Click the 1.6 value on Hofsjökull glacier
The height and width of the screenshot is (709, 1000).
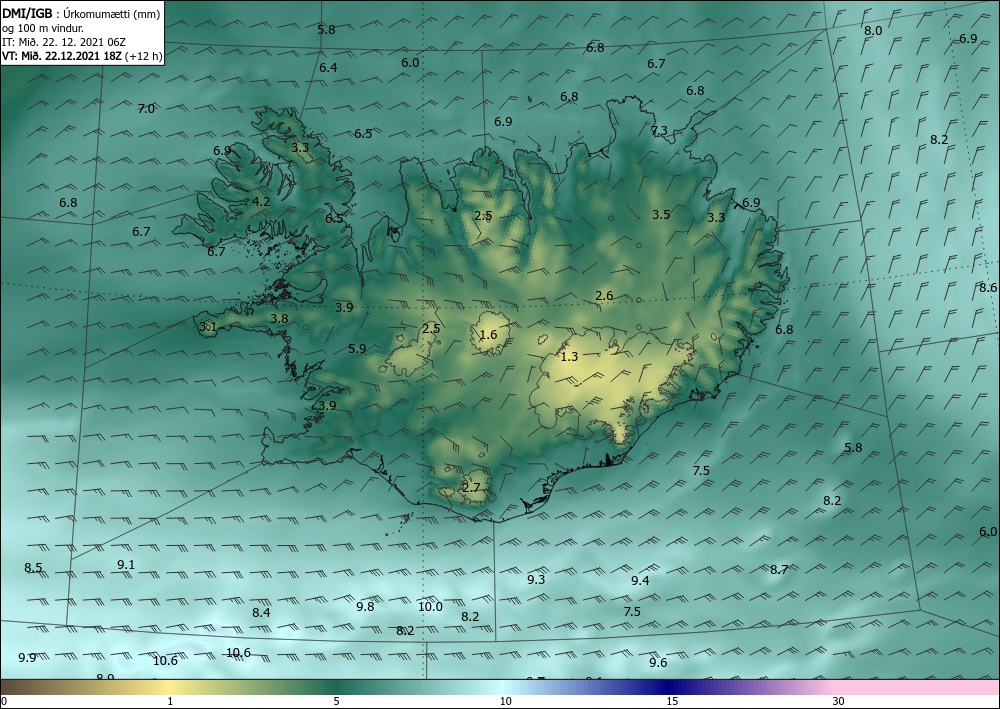(489, 335)
